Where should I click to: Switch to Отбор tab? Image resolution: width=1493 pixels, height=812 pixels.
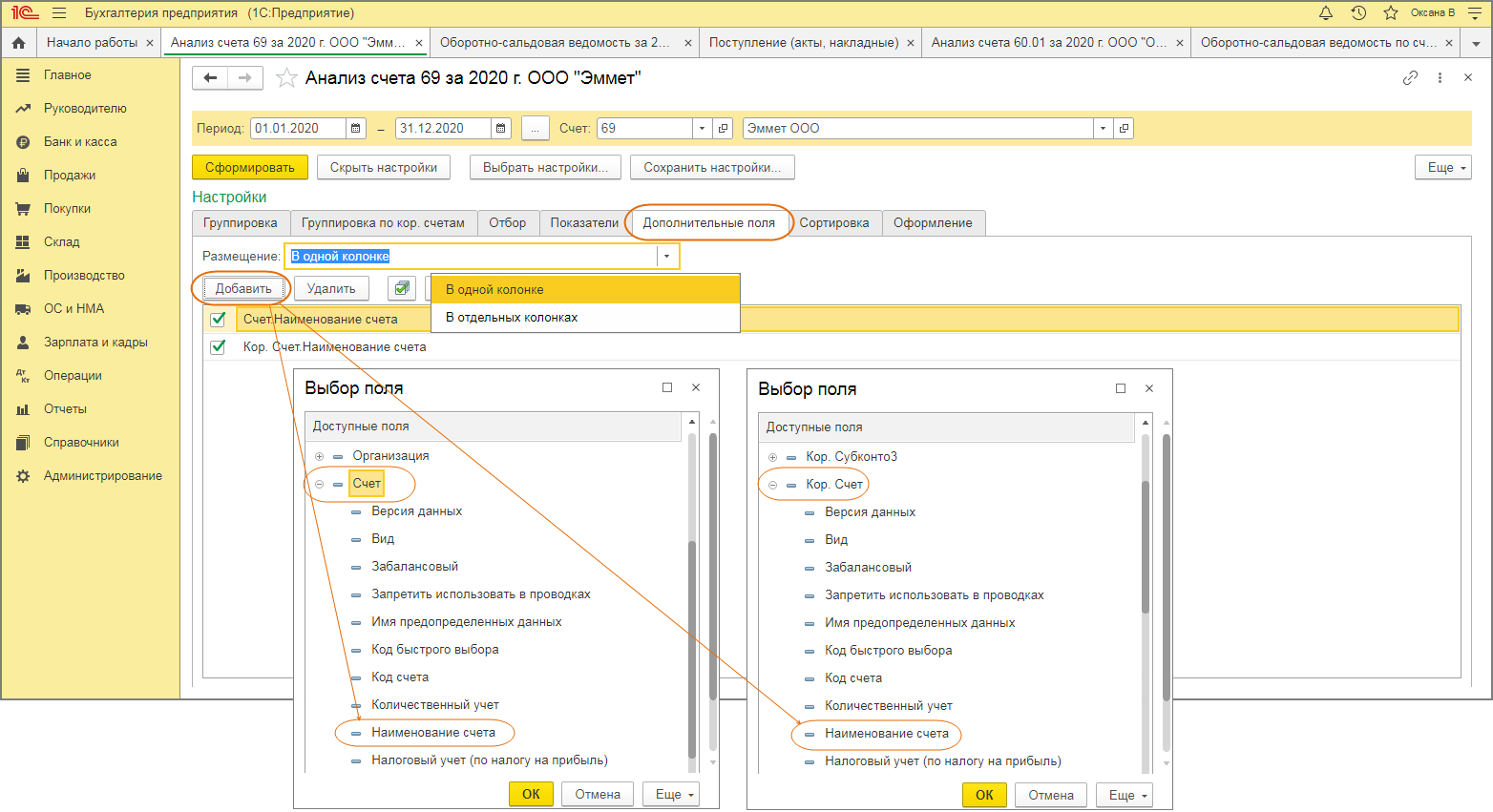tap(508, 223)
